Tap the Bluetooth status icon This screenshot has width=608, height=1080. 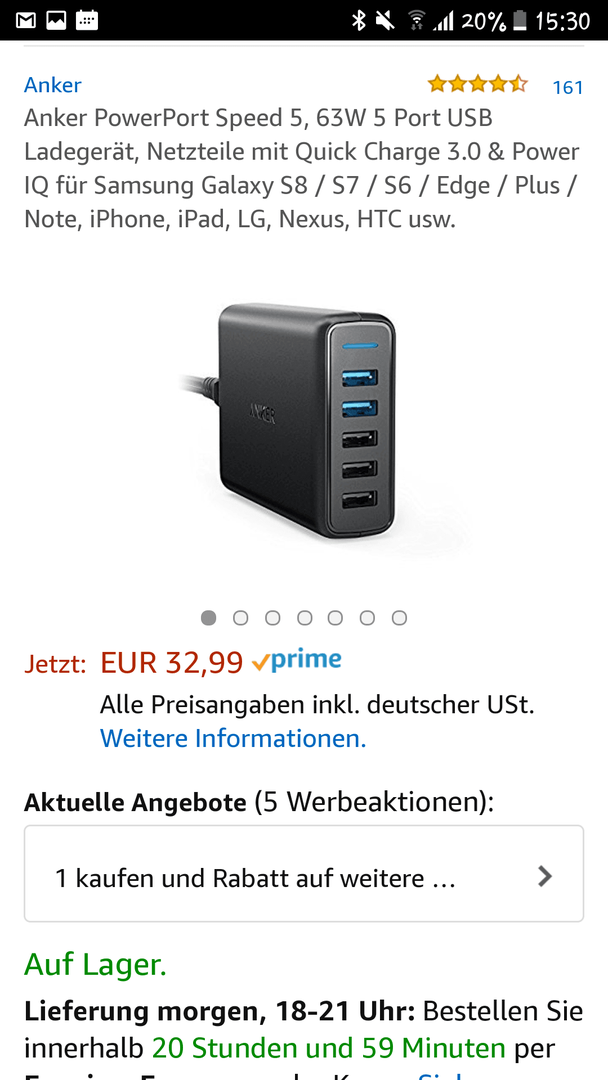tap(359, 21)
